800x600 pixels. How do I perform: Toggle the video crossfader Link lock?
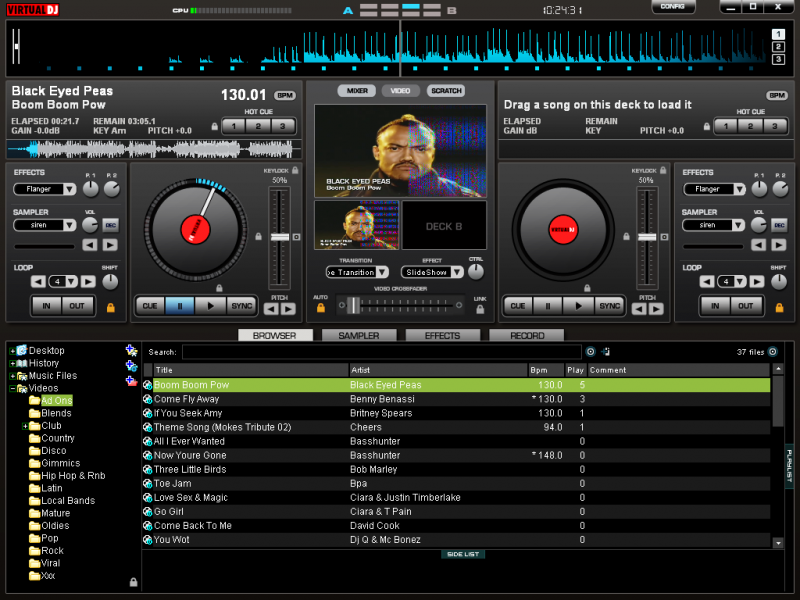pos(480,309)
